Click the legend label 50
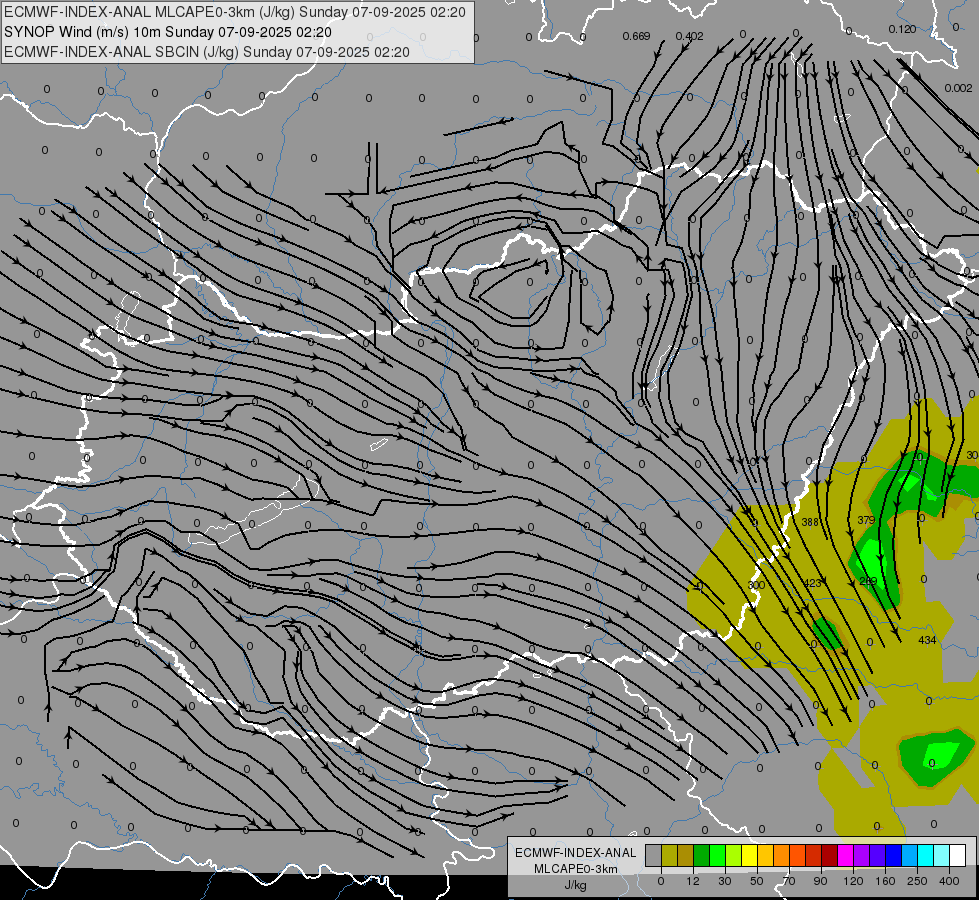This screenshot has width=979, height=900. [757, 881]
